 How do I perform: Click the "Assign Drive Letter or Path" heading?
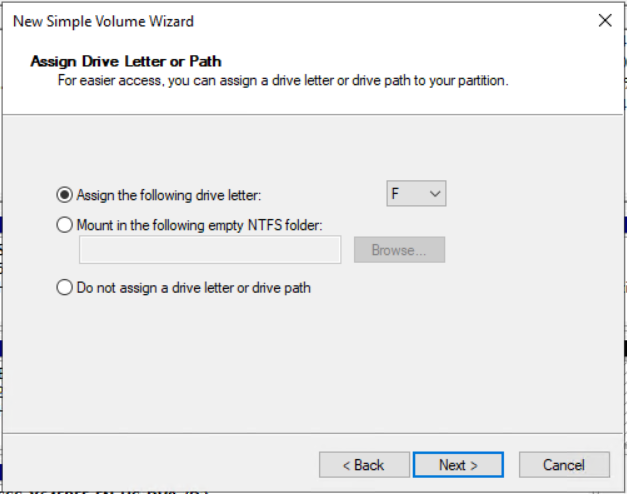(126, 61)
